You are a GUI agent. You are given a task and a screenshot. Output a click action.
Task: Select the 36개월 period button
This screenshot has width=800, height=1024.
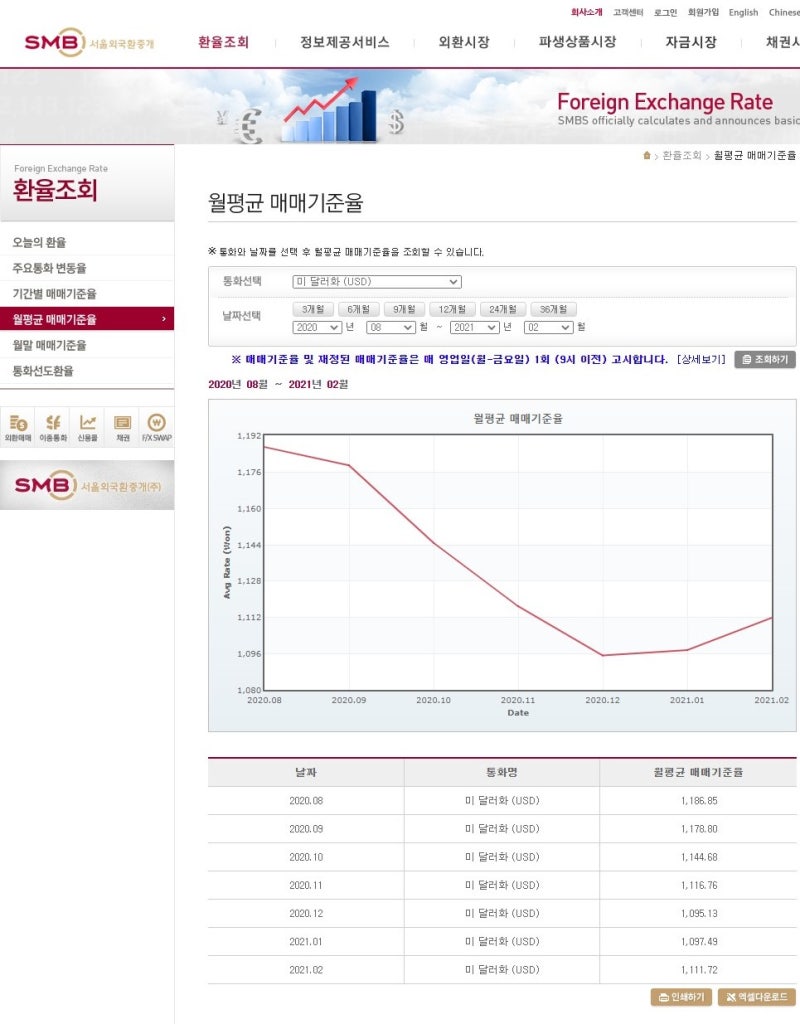tap(554, 310)
